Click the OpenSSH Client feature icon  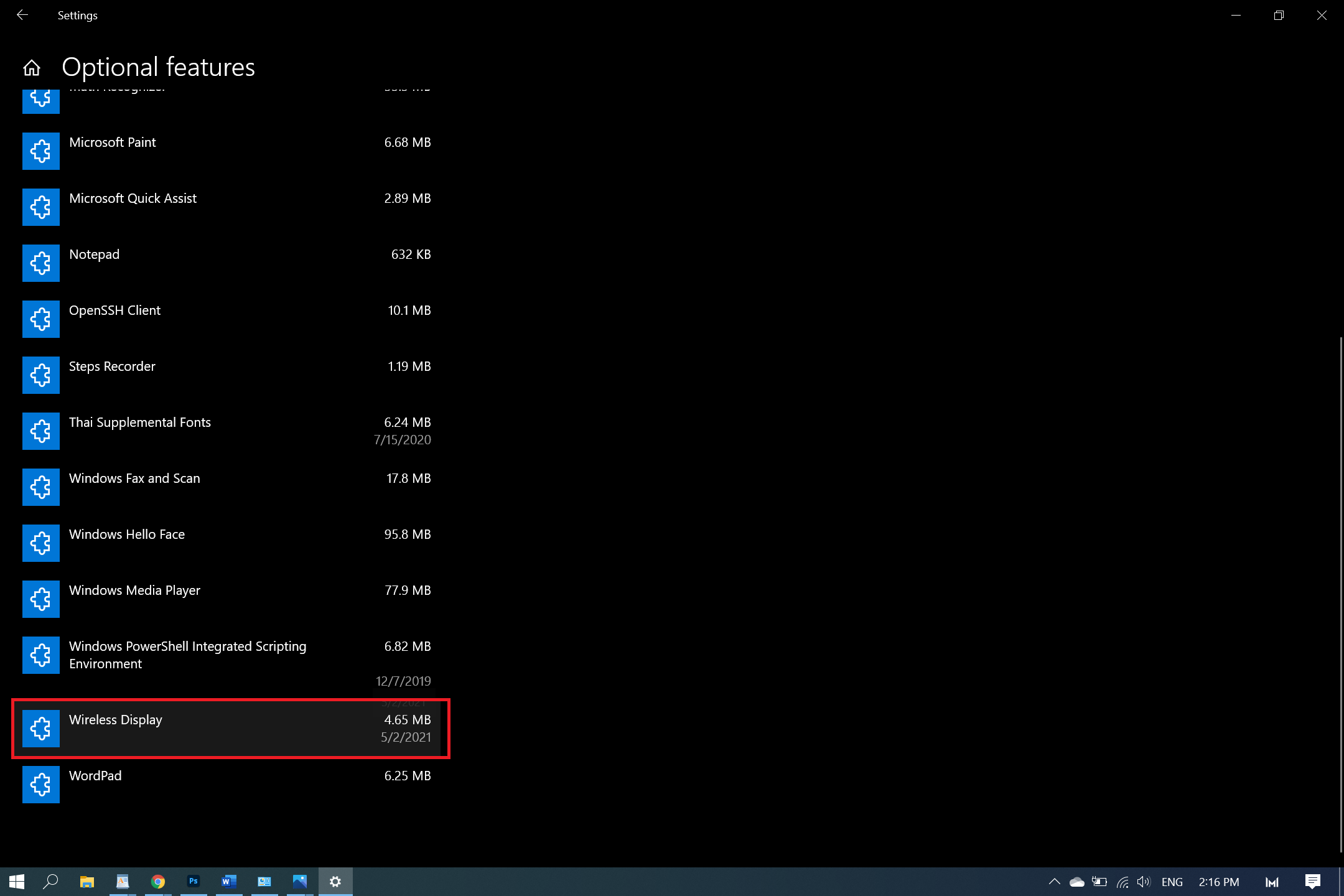point(41,319)
